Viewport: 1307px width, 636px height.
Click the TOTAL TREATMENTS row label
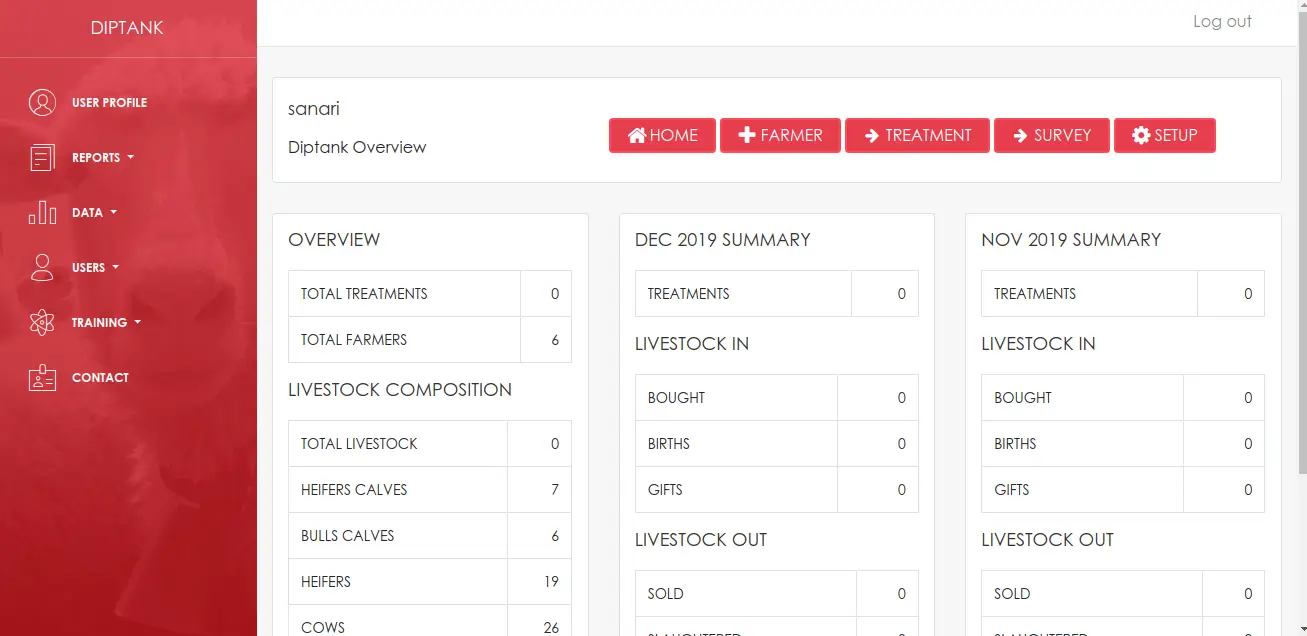[x=364, y=294]
